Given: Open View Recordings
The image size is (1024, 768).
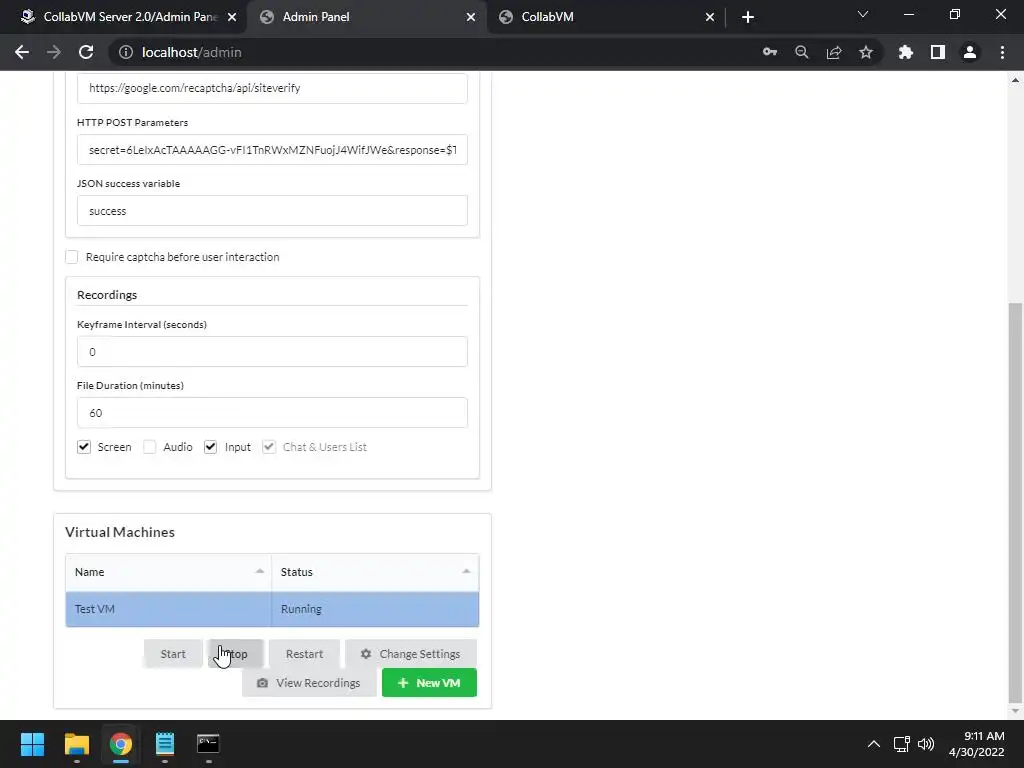Looking at the screenshot, I should (x=309, y=682).
